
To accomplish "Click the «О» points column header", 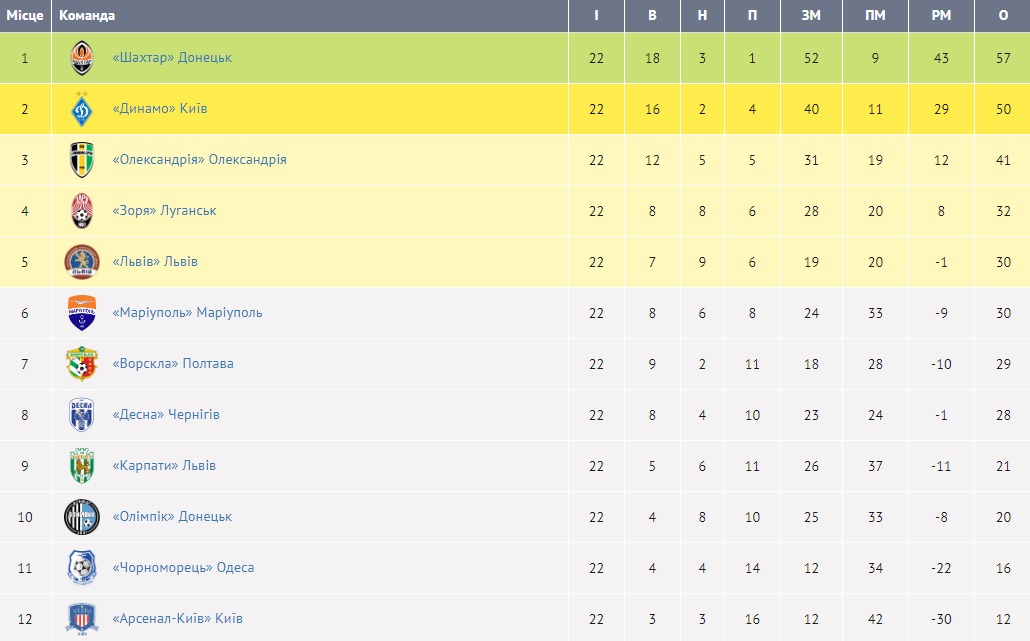I will pyautogui.click(x=1003, y=16).
